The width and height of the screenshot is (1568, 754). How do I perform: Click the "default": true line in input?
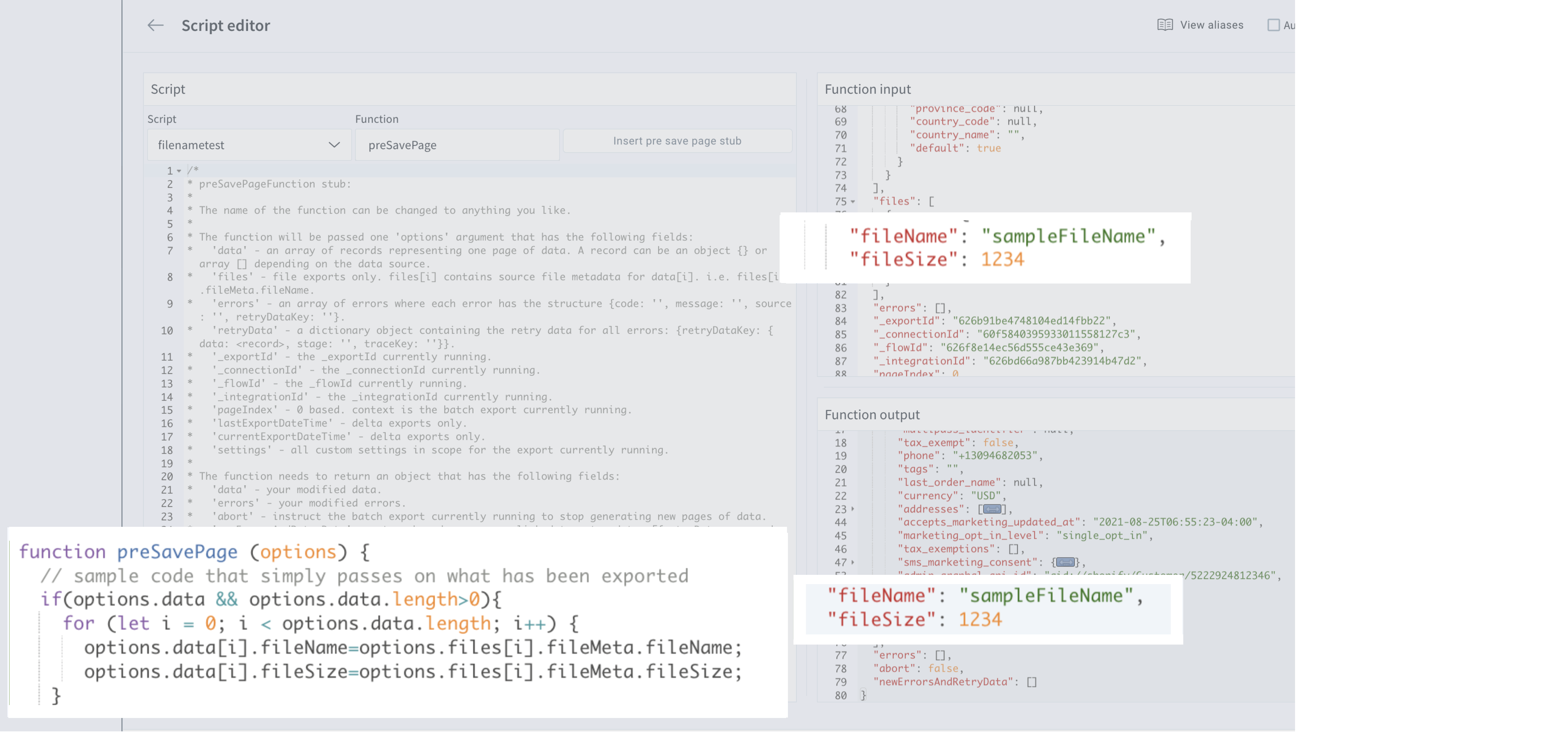coord(955,148)
